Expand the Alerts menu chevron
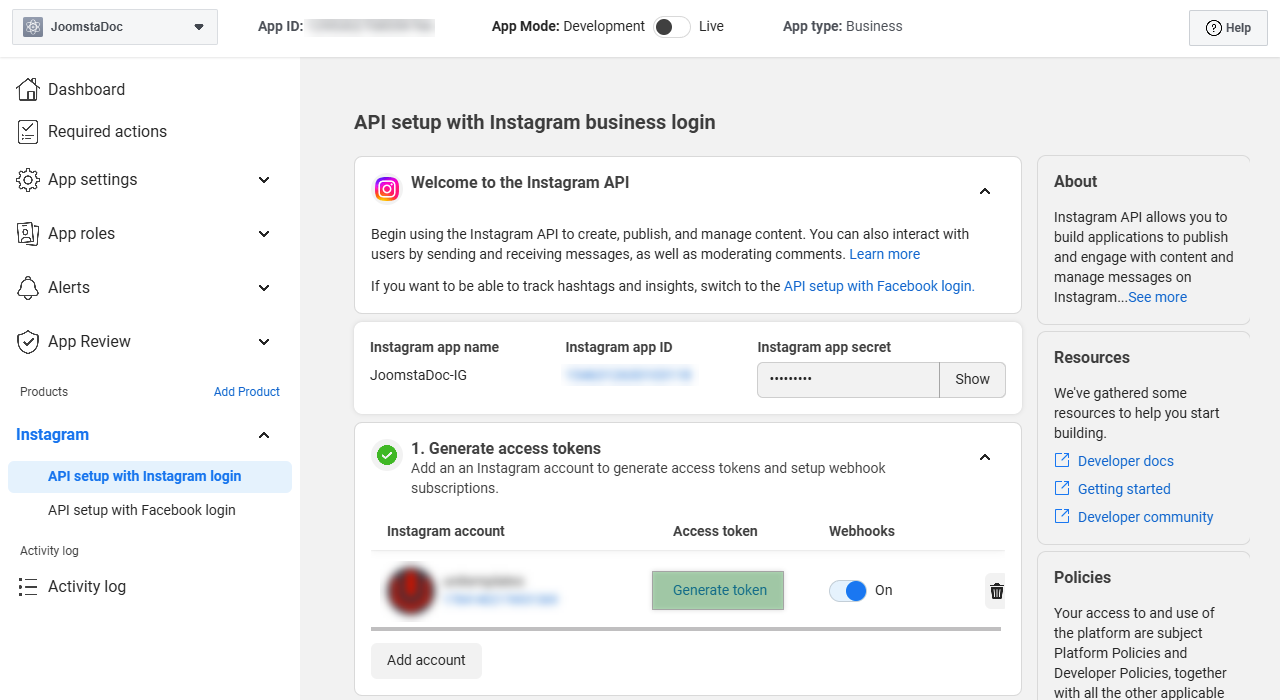The image size is (1280, 700). [x=264, y=288]
